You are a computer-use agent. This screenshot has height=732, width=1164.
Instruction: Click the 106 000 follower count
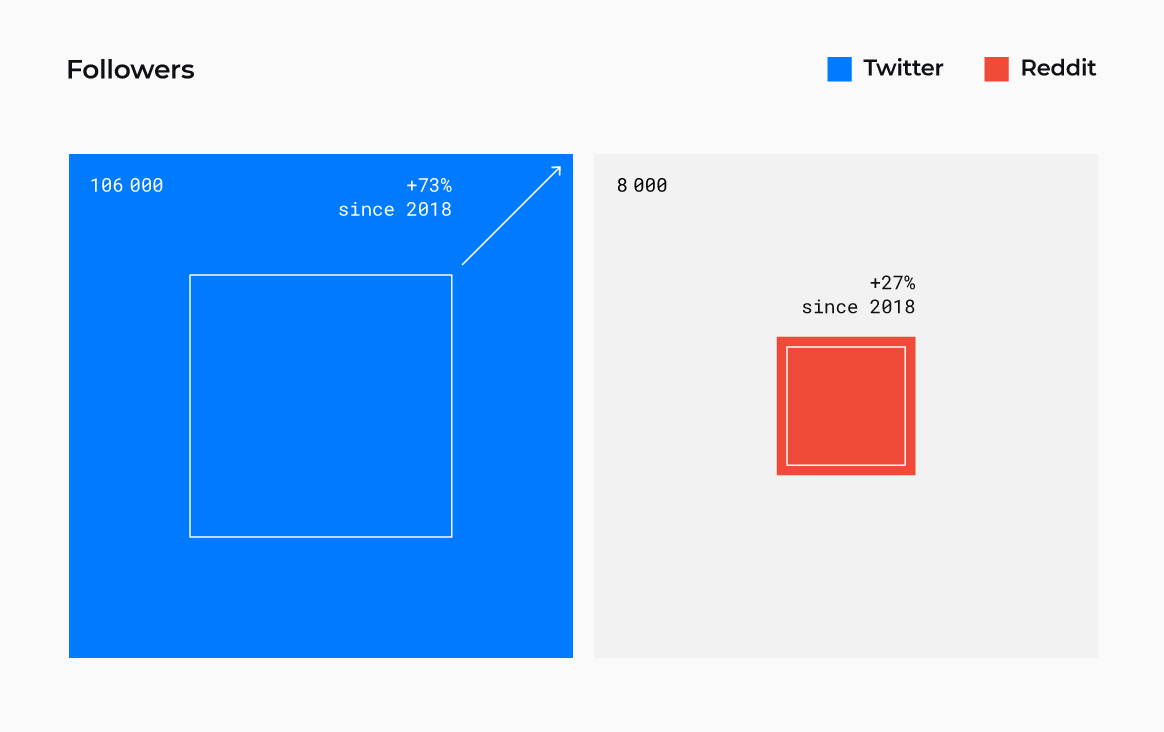pos(127,186)
